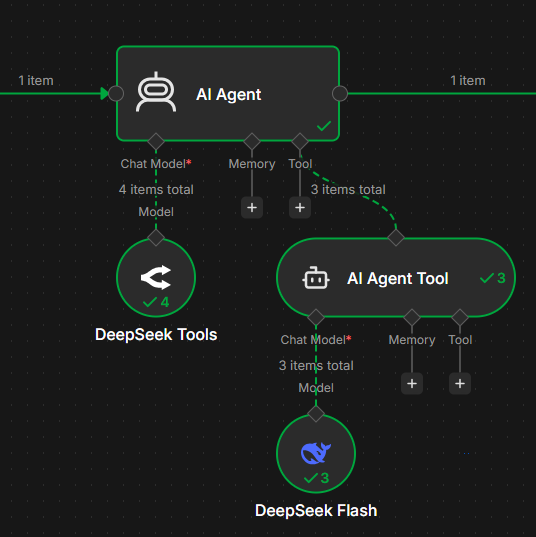Click the green success checkmark on AI Agent

coord(324,126)
